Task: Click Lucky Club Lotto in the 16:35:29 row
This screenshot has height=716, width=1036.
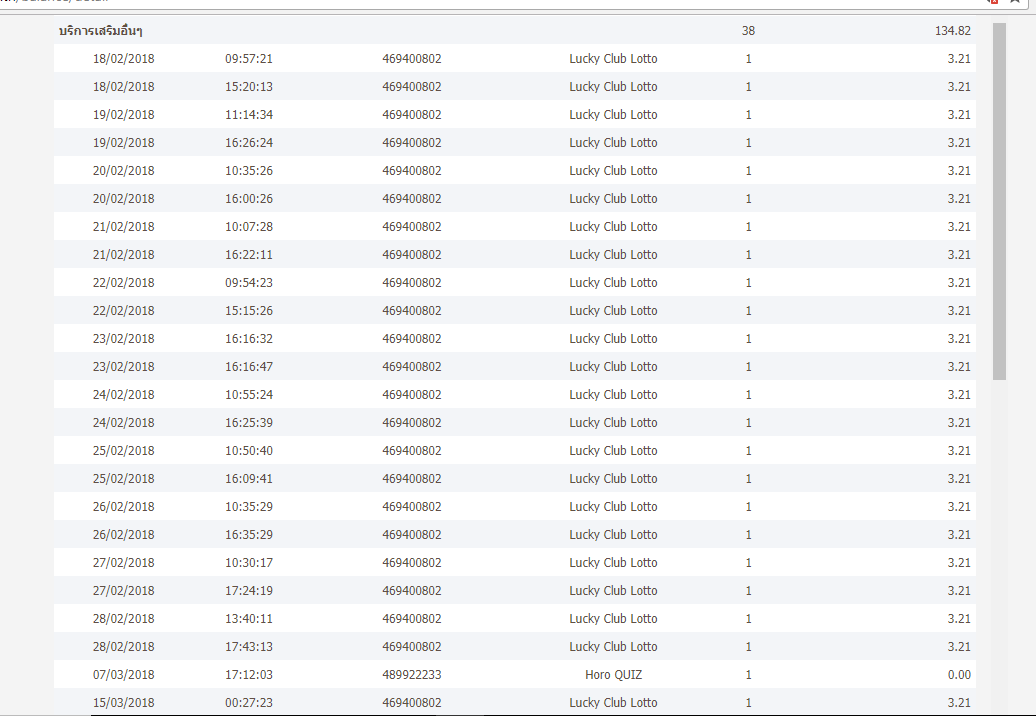Action: (x=613, y=535)
